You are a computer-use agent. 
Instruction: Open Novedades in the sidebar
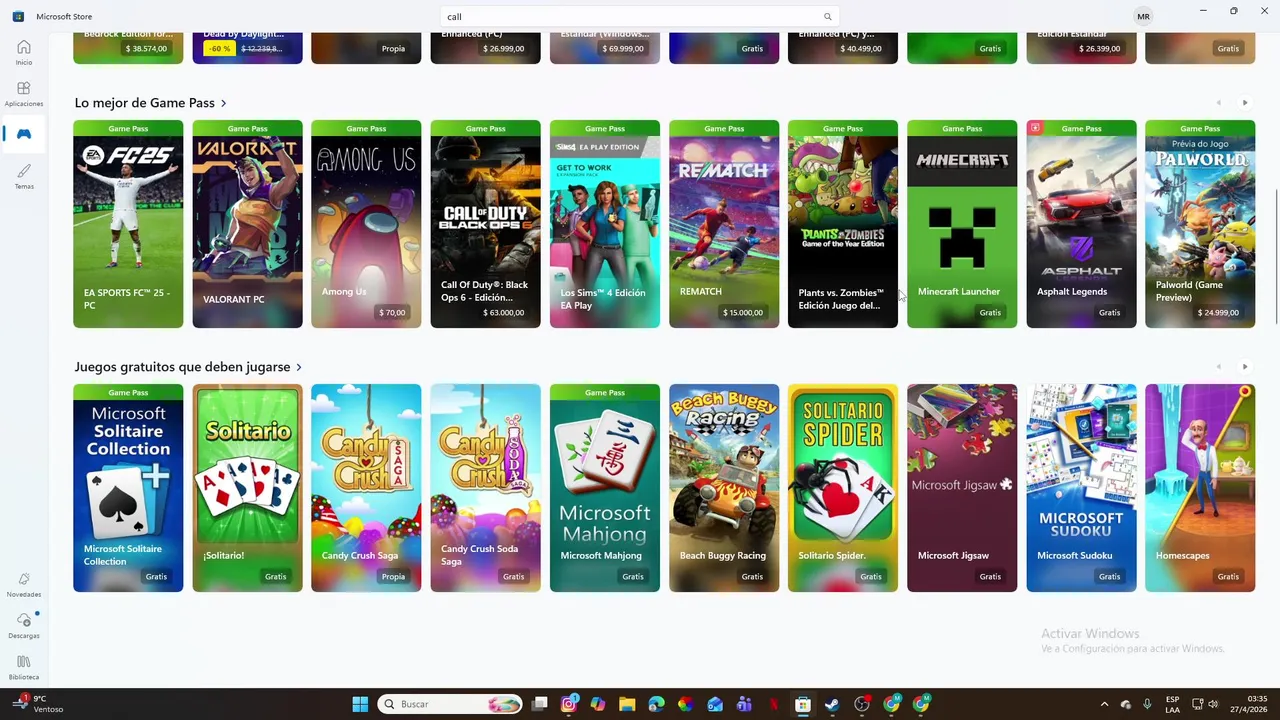click(23, 585)
